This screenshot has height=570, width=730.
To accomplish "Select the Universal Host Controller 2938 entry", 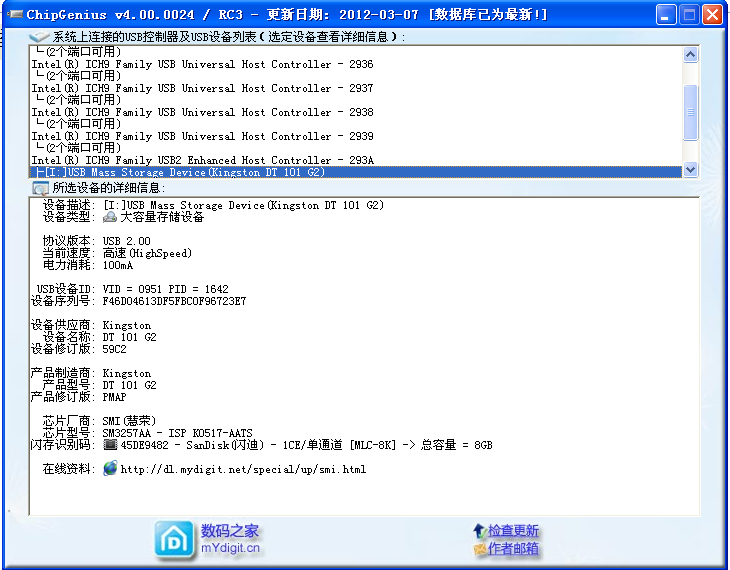I will (202, 112).
